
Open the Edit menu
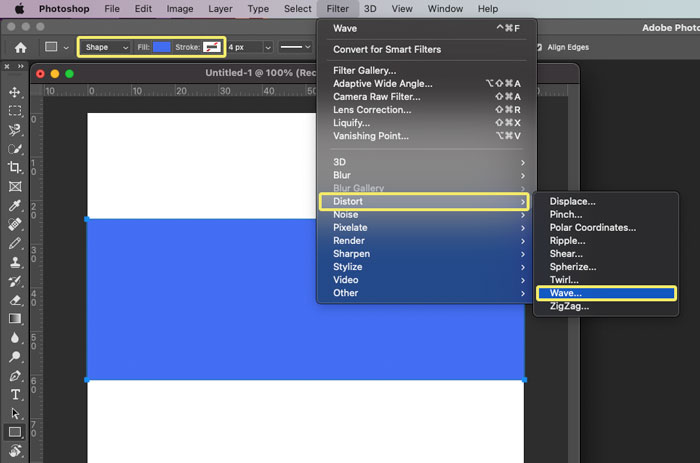point(143,8)
